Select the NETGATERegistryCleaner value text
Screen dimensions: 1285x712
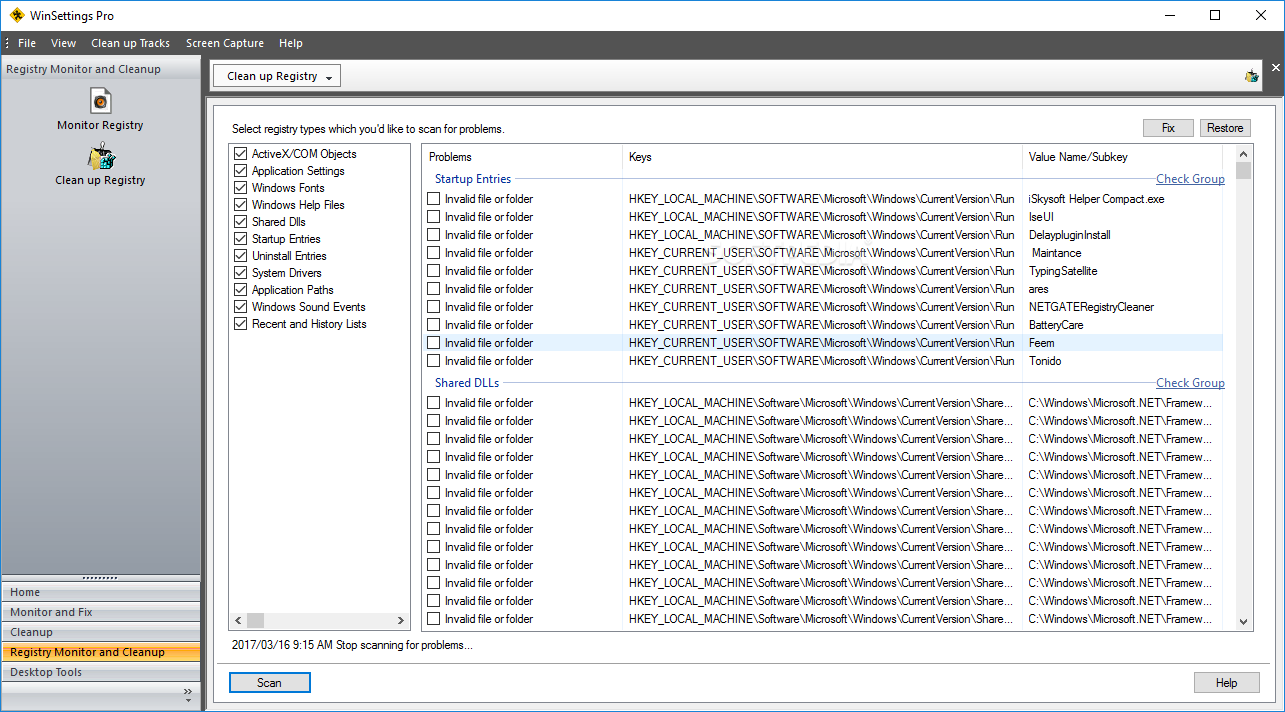[1091, 307]
